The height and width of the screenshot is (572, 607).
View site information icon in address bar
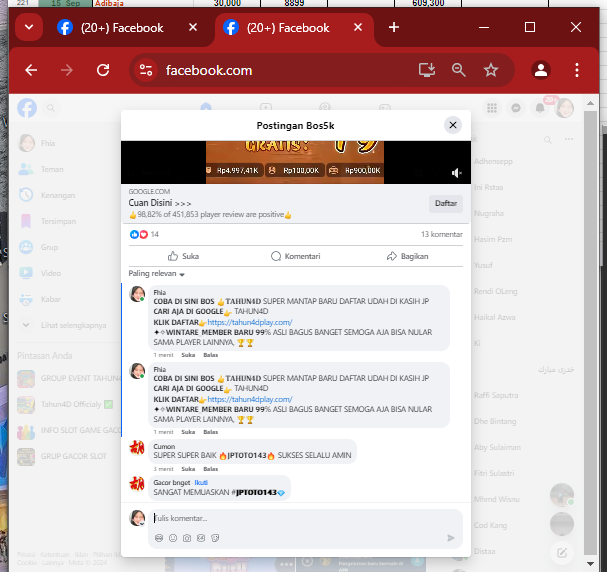[146, 70]
